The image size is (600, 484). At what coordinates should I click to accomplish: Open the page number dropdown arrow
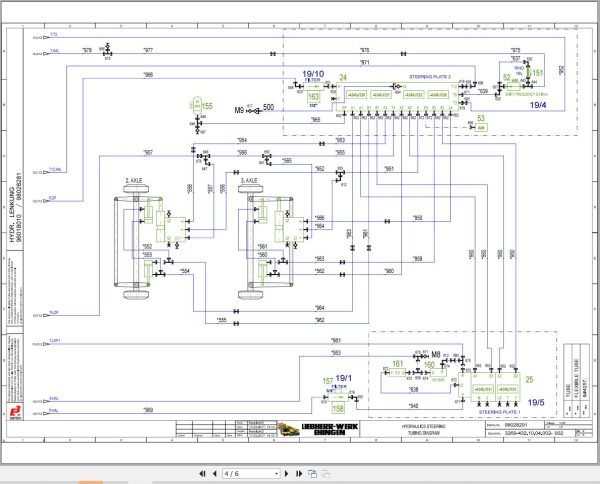point(277,474)
